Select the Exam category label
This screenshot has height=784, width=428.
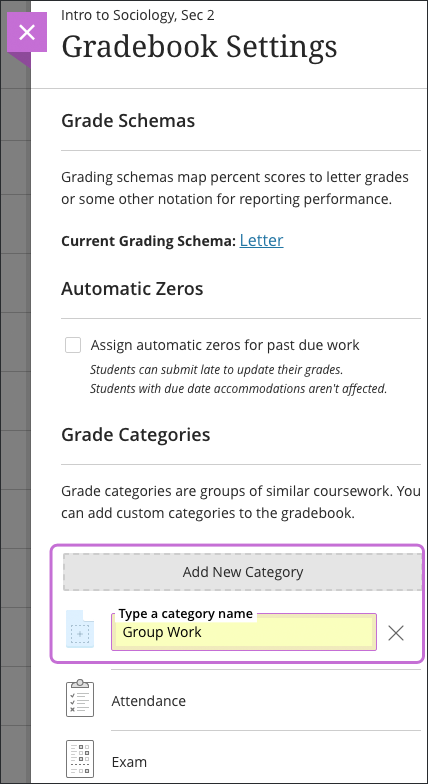129,762
